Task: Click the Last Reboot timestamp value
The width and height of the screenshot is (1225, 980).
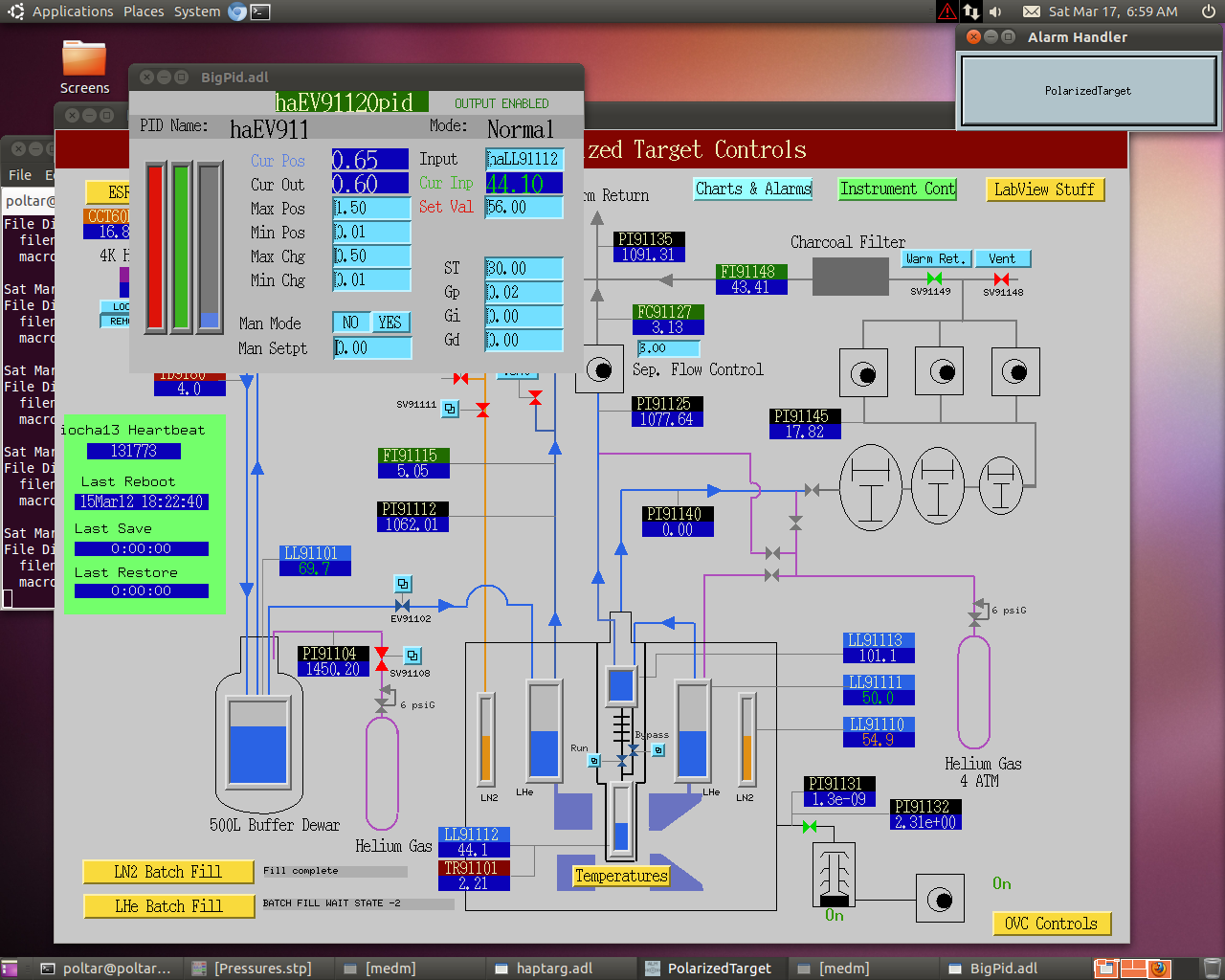Action: click(x=142, y=501)
